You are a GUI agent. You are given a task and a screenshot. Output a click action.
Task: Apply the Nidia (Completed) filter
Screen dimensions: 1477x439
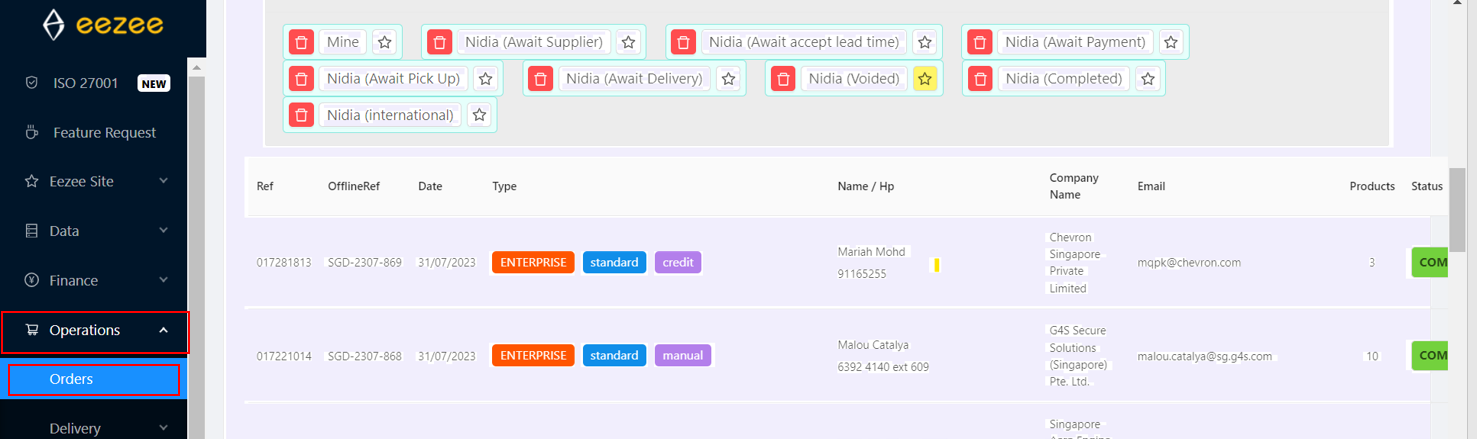[x=1064, y=78]
